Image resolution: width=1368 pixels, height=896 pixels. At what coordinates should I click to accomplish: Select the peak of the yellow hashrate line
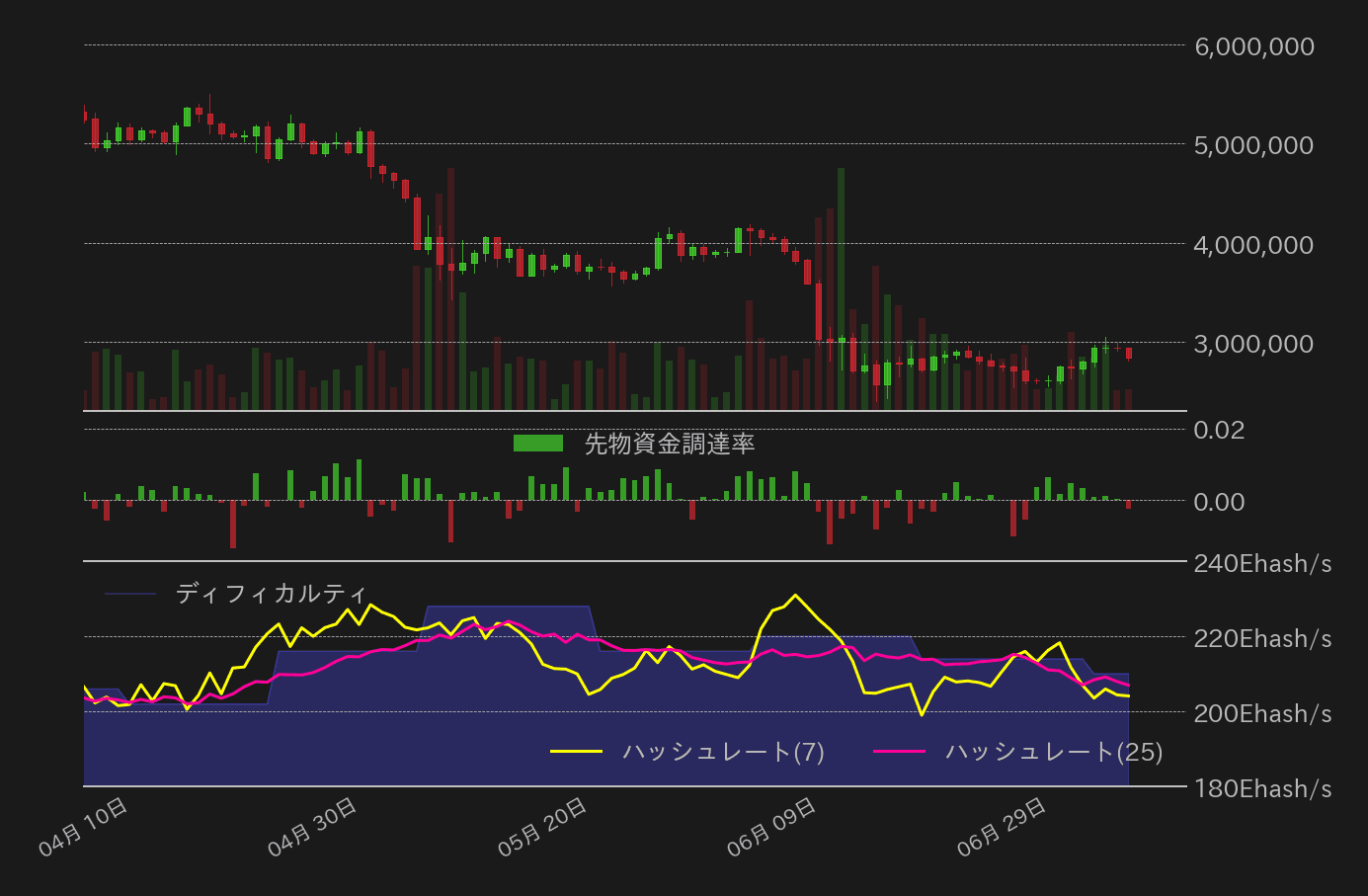click(x=795, y=595)
